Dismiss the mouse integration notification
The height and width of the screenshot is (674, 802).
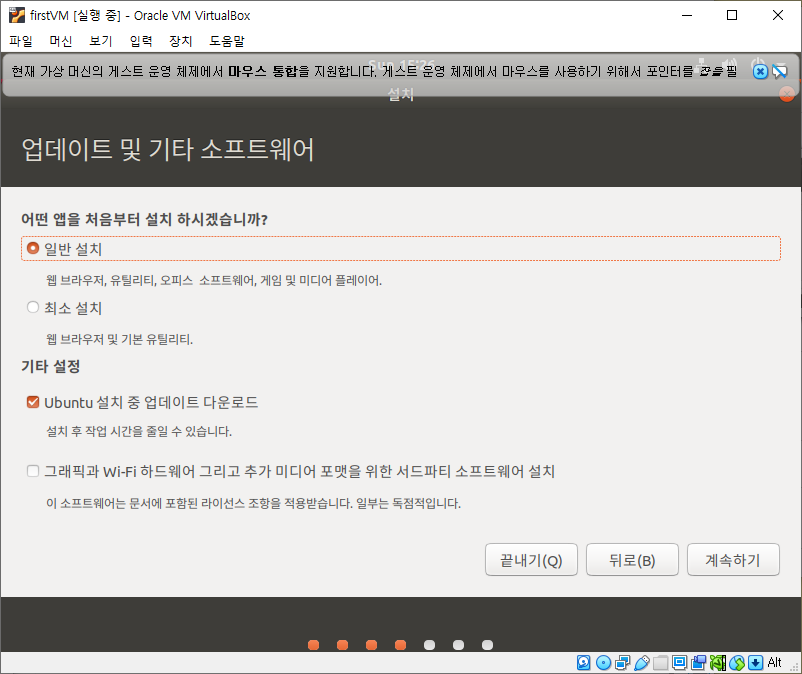760,72
